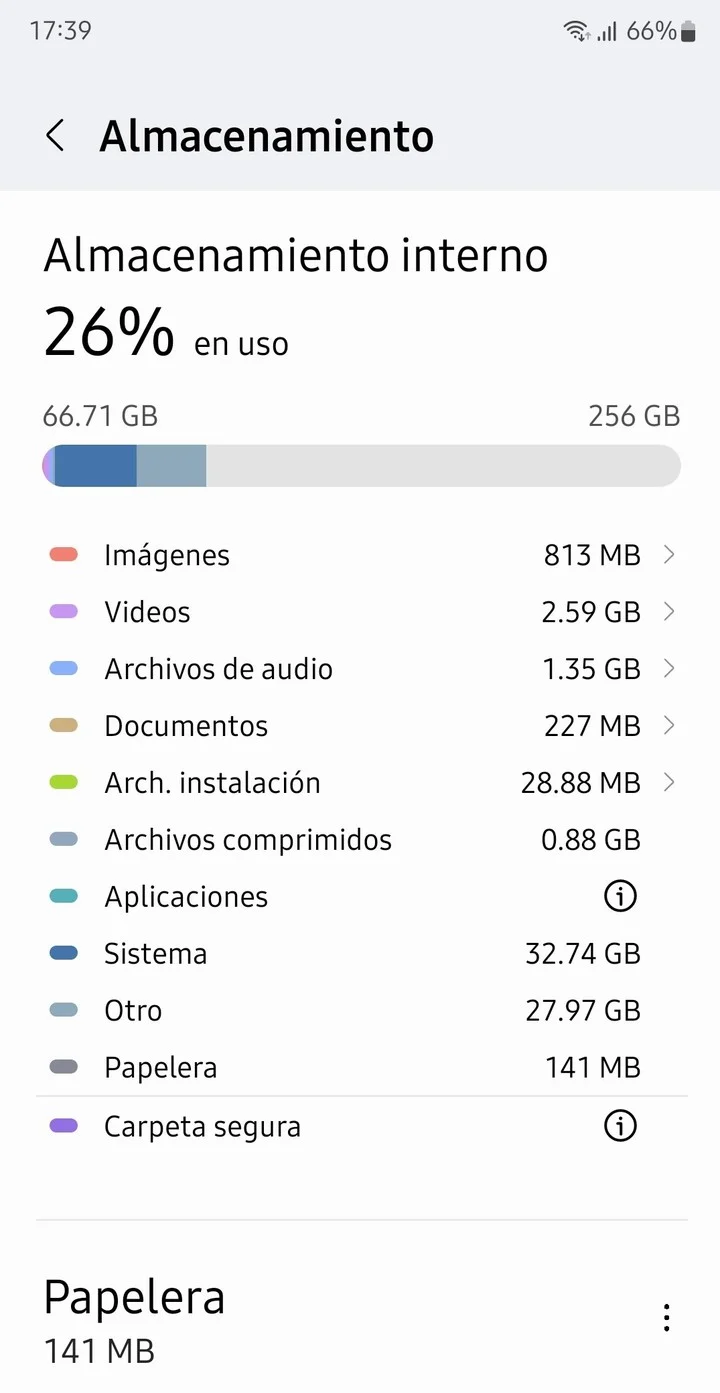Image resolution: width=720 pixels, height=1393 pixels.
Task: Open the three-dot menu for Papelera
Action: [666, 1318]
